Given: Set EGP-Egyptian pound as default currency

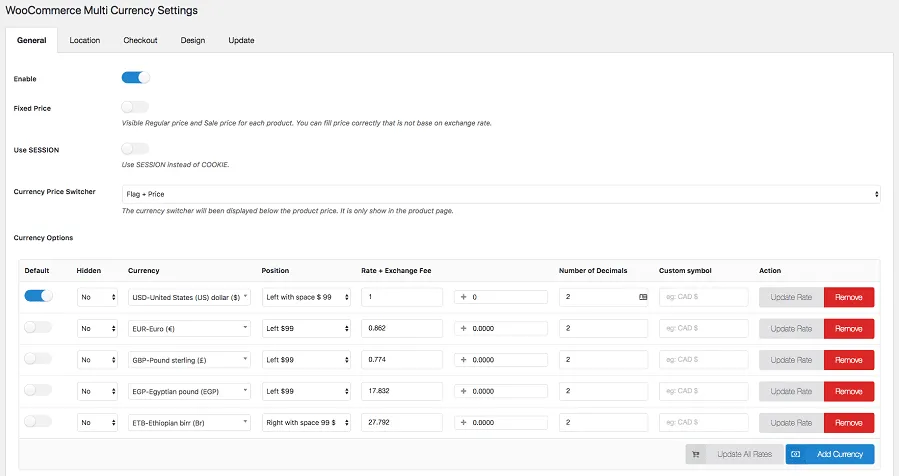Looking at the screenshot, I should click(38, 390).
